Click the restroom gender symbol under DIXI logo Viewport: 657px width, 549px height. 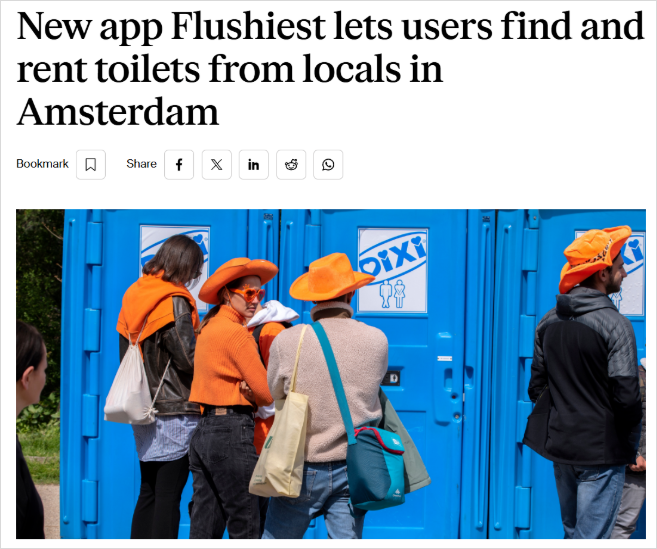pos(393,293)
